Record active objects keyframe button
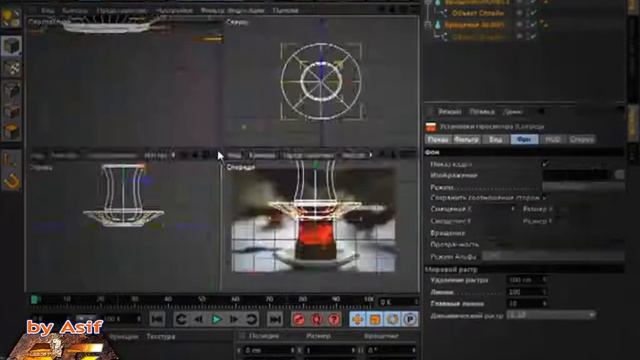Image resolution: width=640 pixels, height=360 pixels. pyautogui.click(x=299, y=319)
